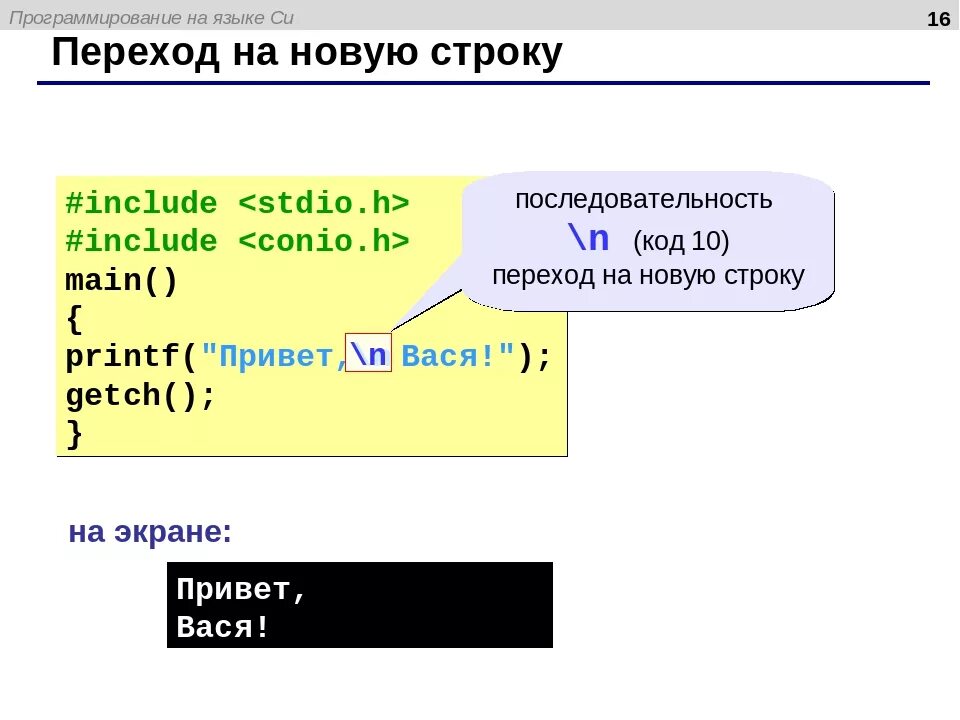This screenshot has height=720, width=960.
Task: Click the code line '#include <conio.h>'
Action: point(237,241)
